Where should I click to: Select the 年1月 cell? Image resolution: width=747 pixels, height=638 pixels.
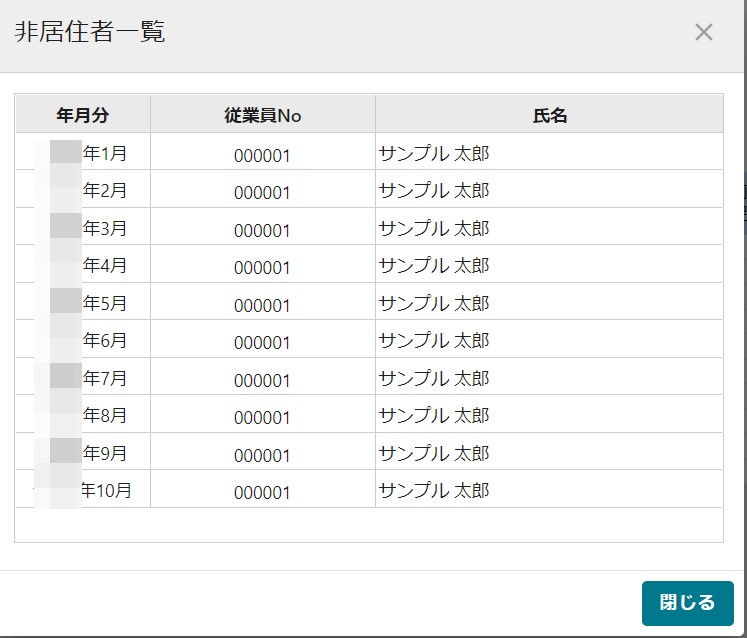[x=83, y=152]
